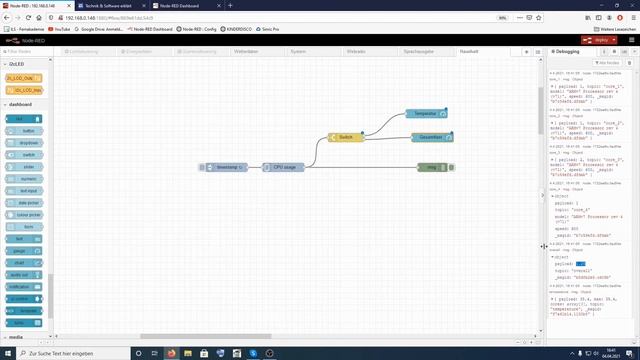
Task: Open the sidebar dashboard chart icon tab
Action: (x=624, y=52)
